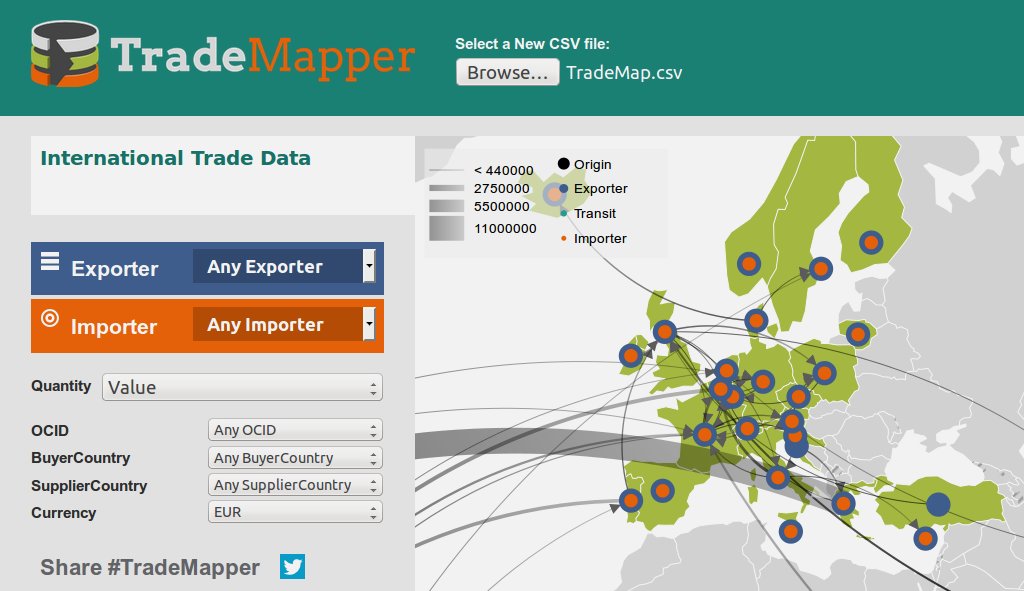Click the '< 440000' legend value
Viewport: 1024px width, 591px height.
504,170
